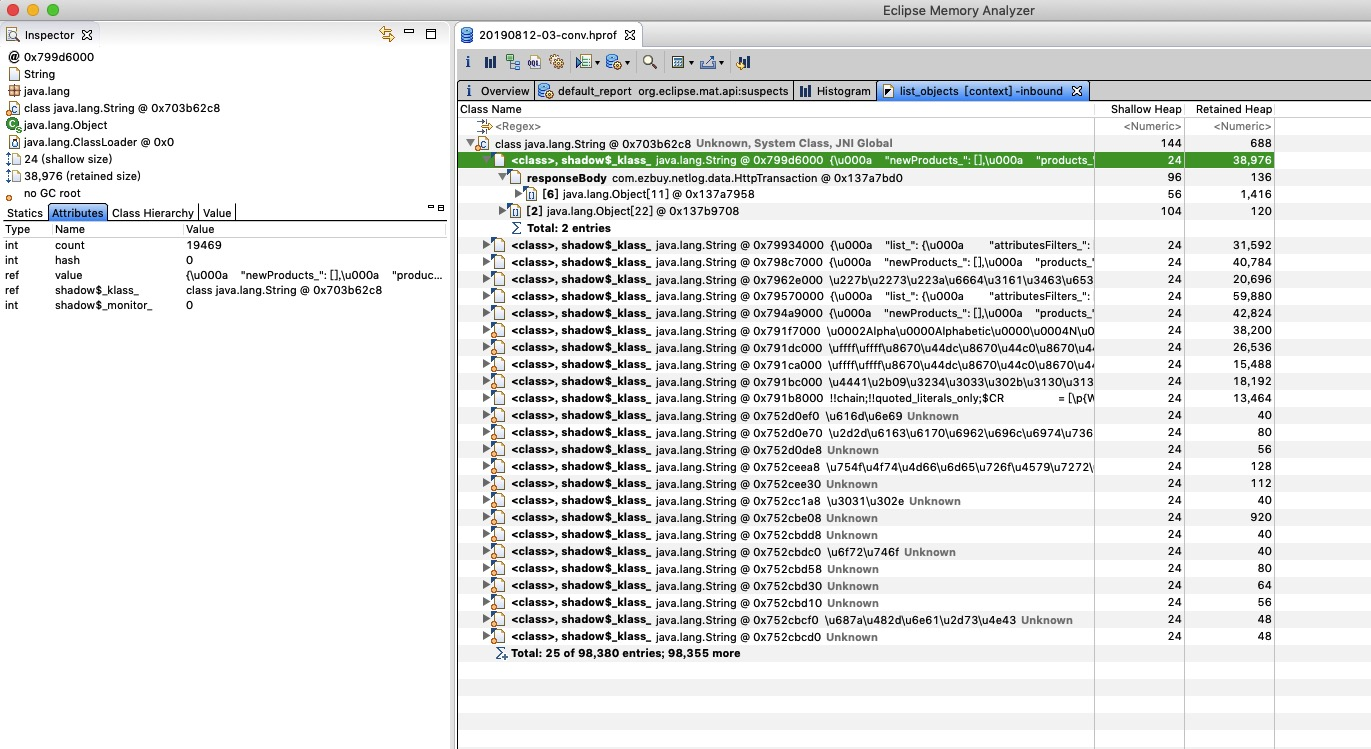Click the export results icon
1371x749 pixels.
[708, 62]
